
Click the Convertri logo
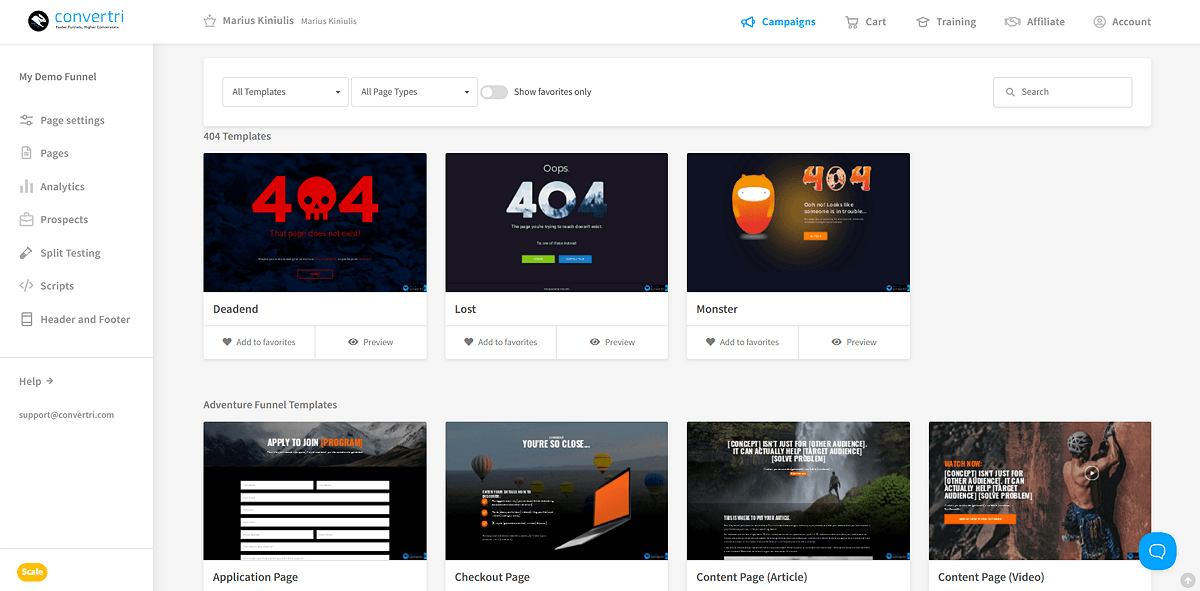coord(76,21)
